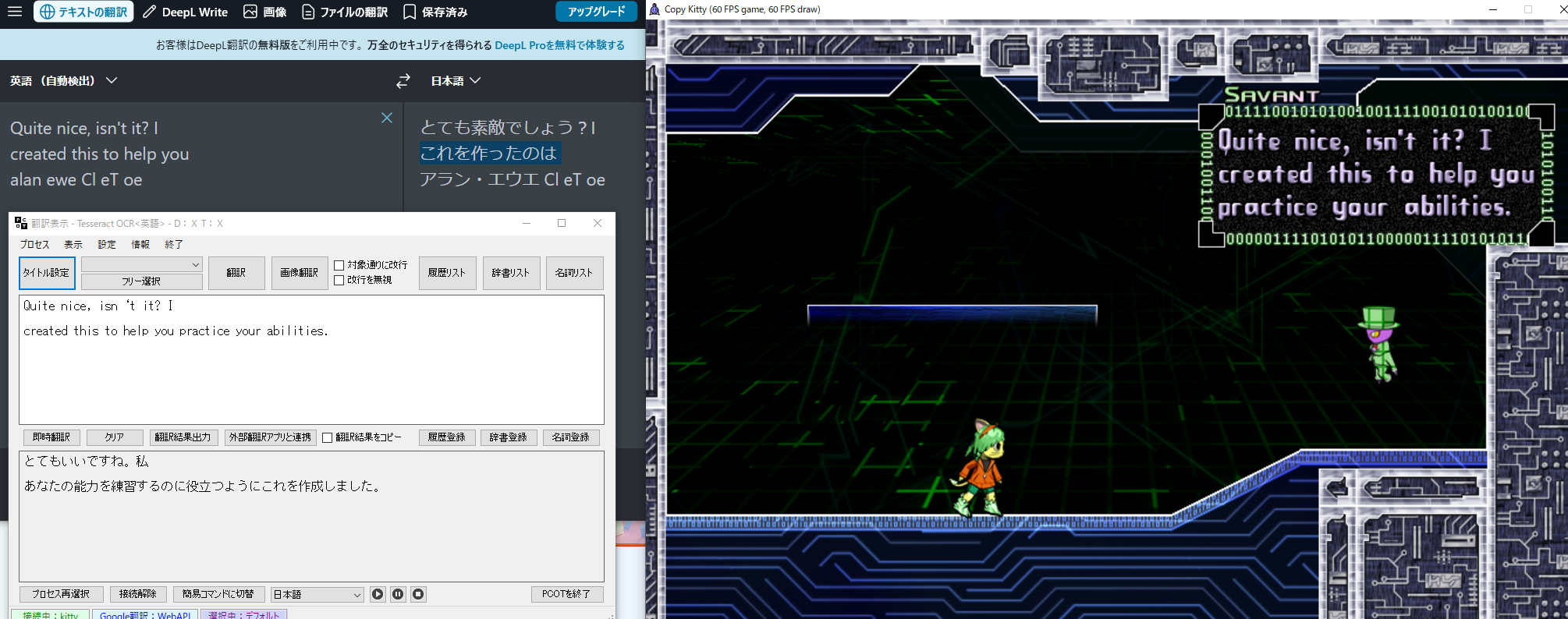
Task: Expand the 日本語 target language dropdown in DeepL
Action: [456, 80]
